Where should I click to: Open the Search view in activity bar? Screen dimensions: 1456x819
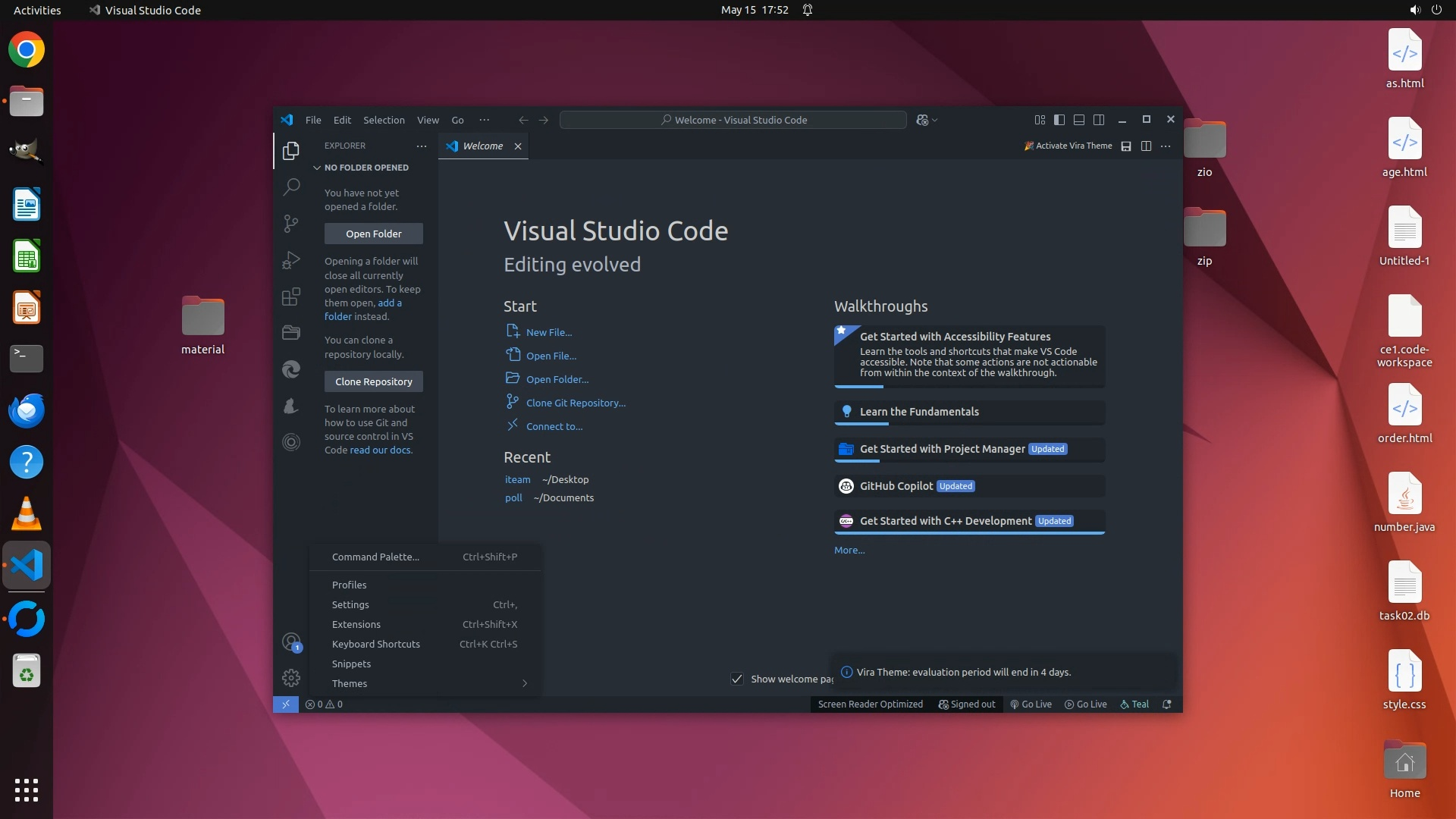click(x=291, y=187)
